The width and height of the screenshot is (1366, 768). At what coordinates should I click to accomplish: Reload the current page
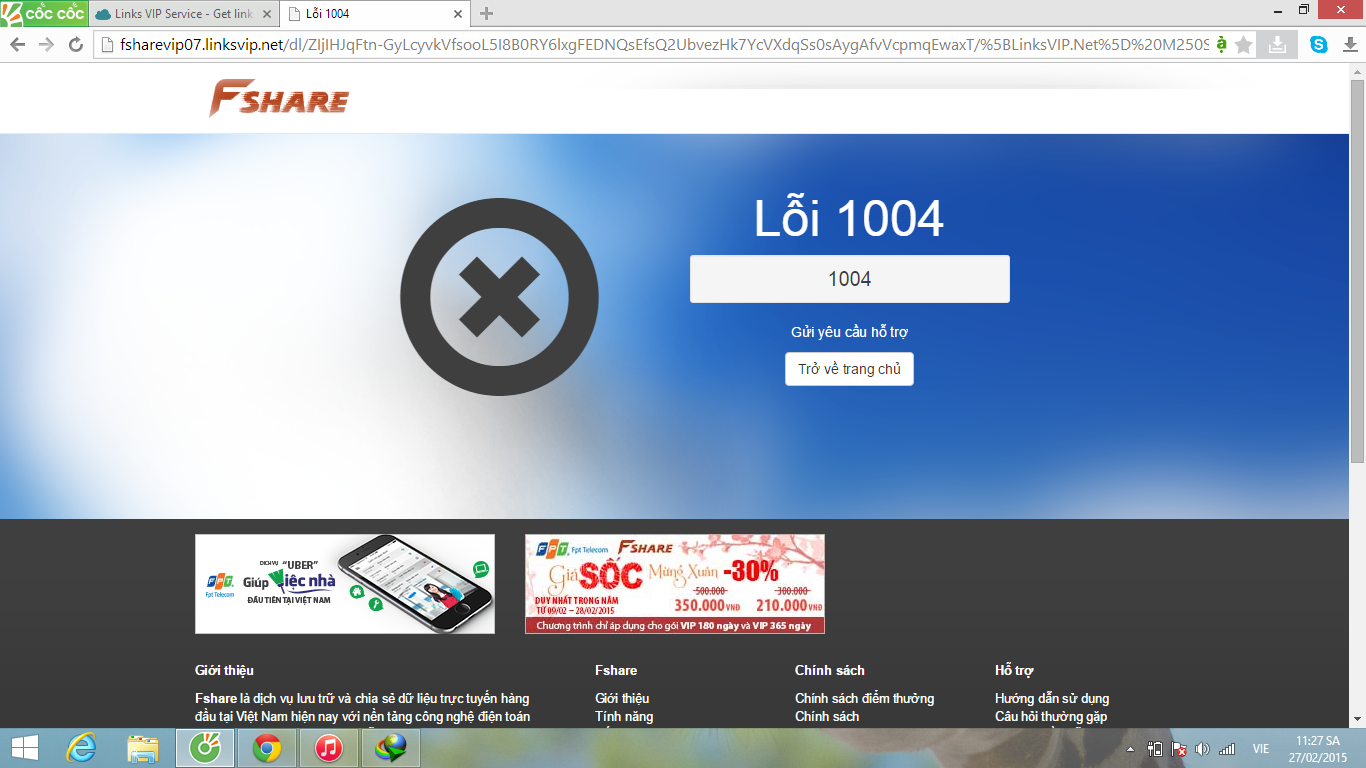click(75, 45)
